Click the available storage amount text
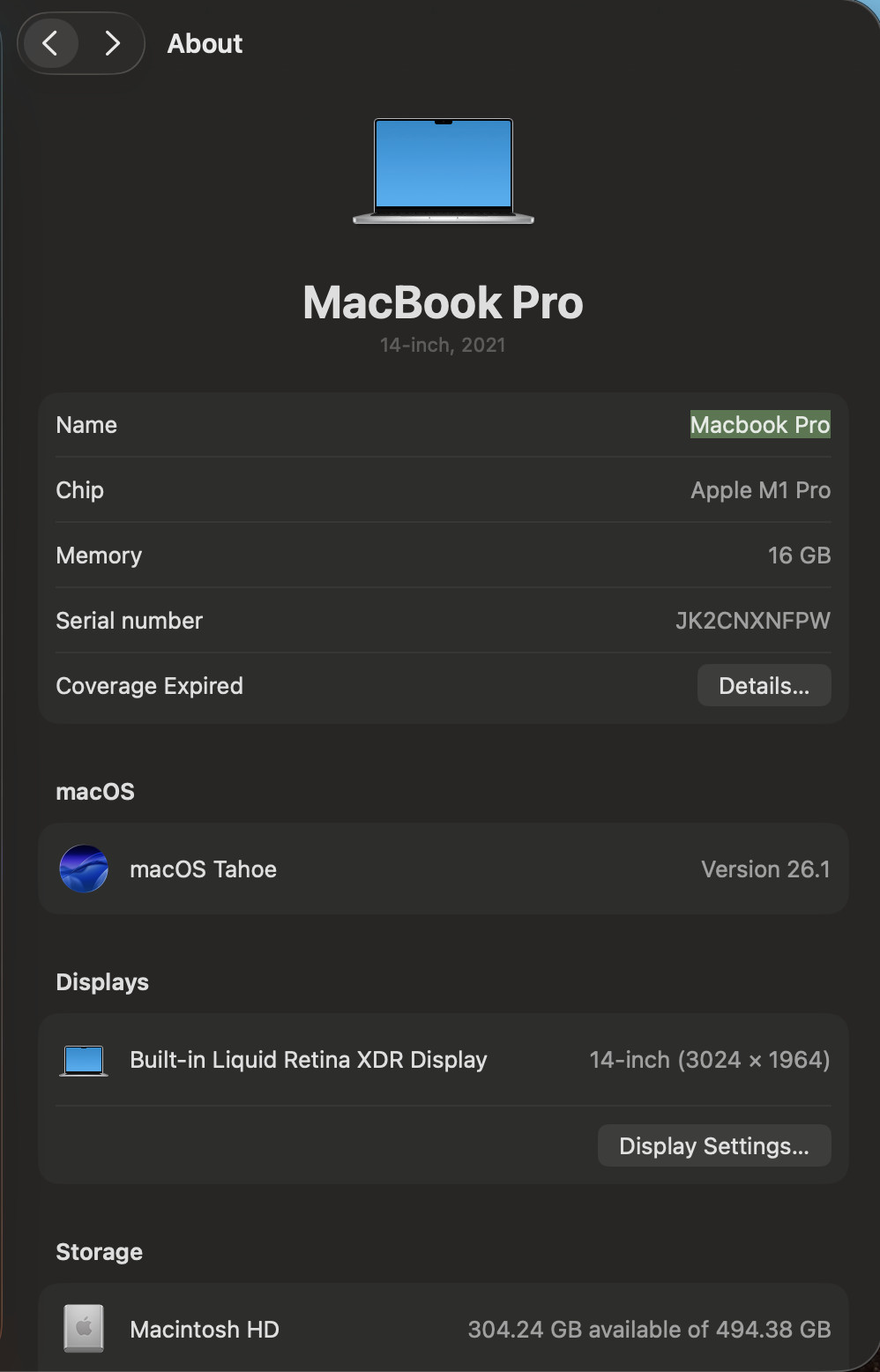Image resolution: width=880 pixels, height=1372 pixels. point(648,1330)
